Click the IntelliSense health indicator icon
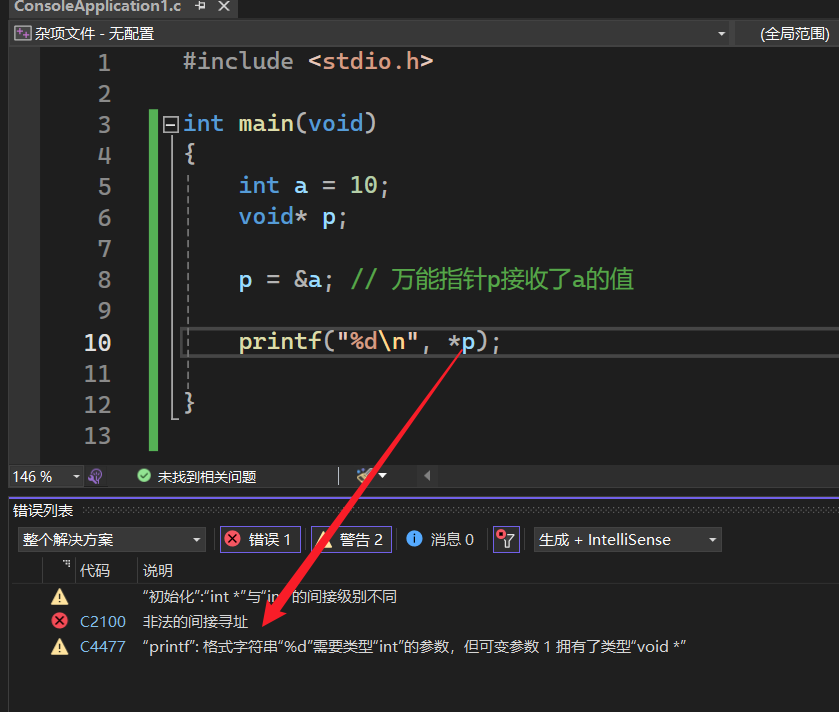This screenshot has height=712, width=839. pyautogui.click(x=96, y=477)
